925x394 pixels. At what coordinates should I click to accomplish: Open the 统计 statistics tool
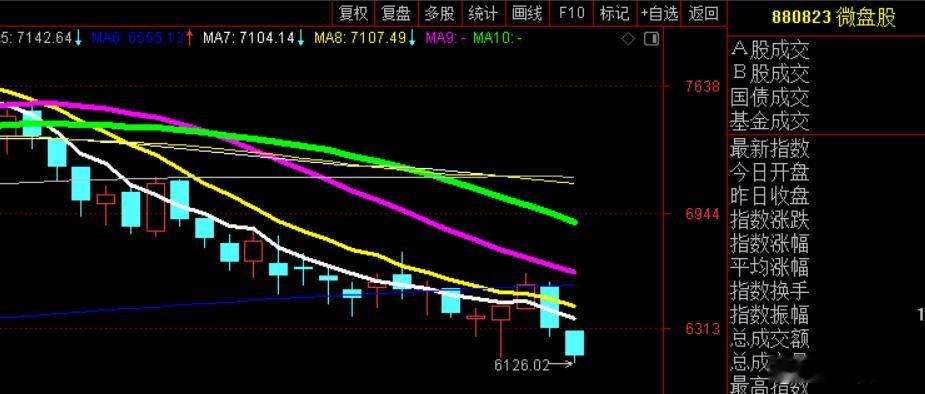point(483,13)
